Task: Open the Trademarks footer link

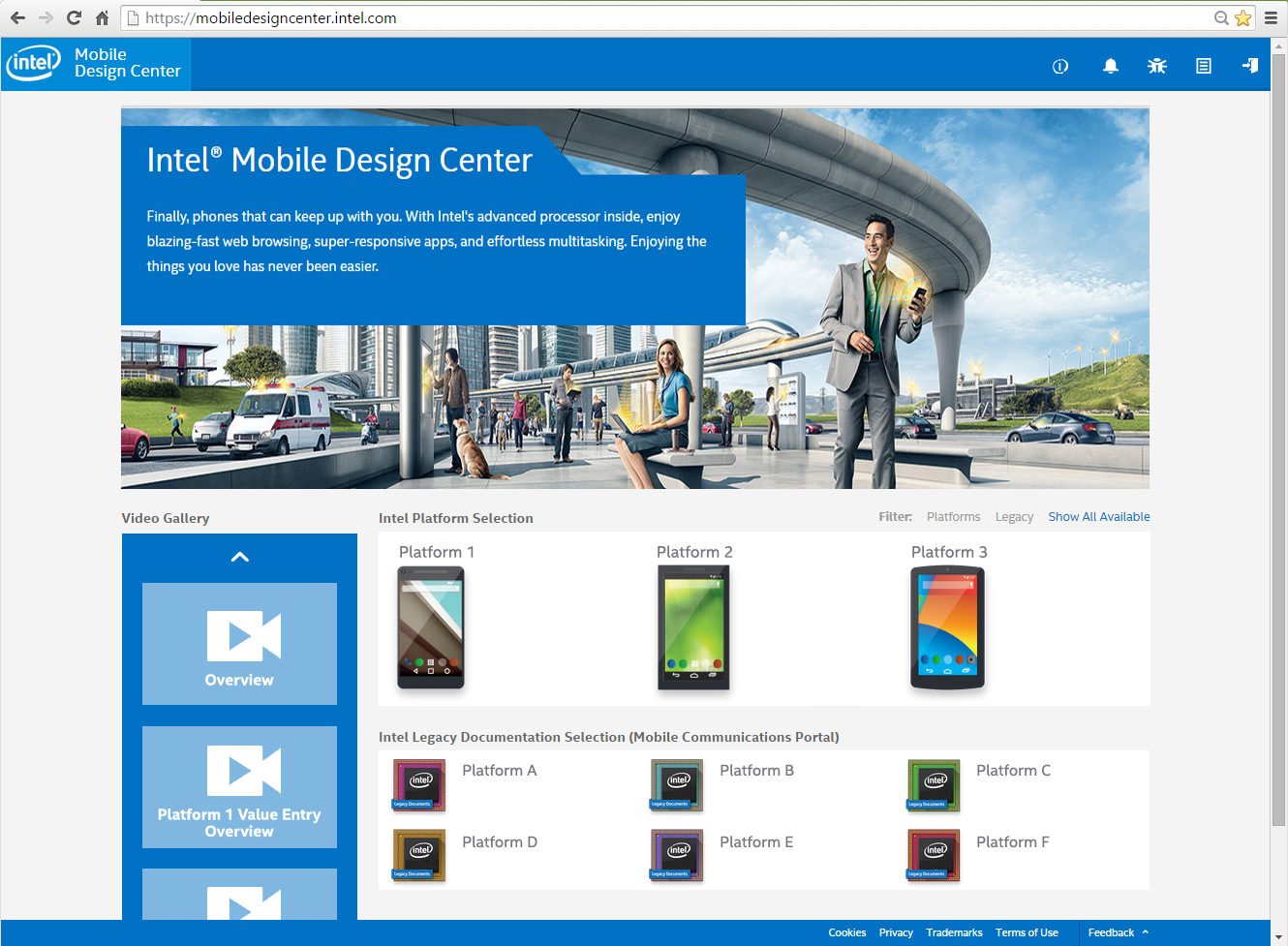Action: [x=954, y=932]
